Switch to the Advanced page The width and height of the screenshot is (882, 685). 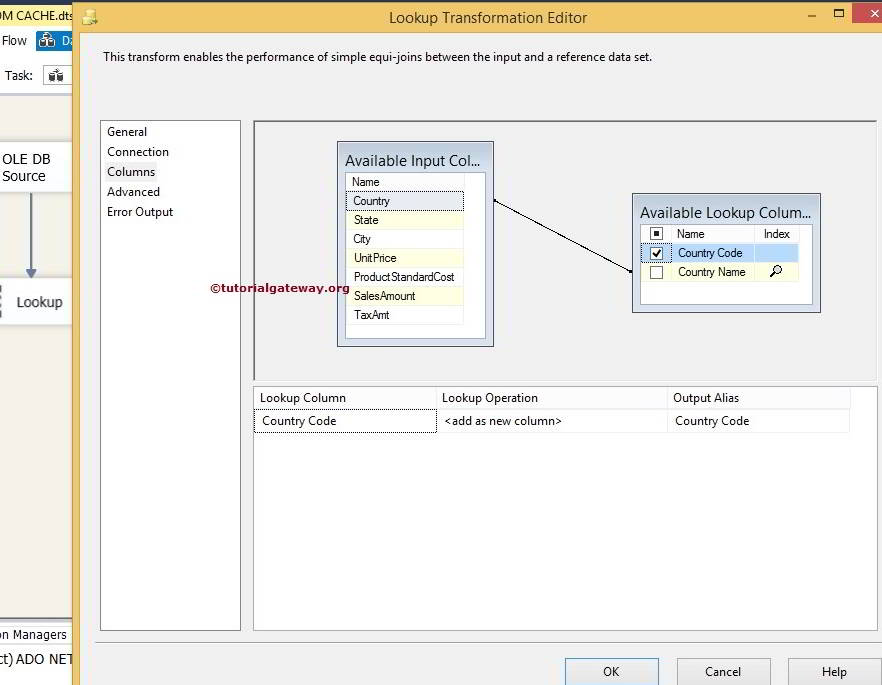pos(133,191)
